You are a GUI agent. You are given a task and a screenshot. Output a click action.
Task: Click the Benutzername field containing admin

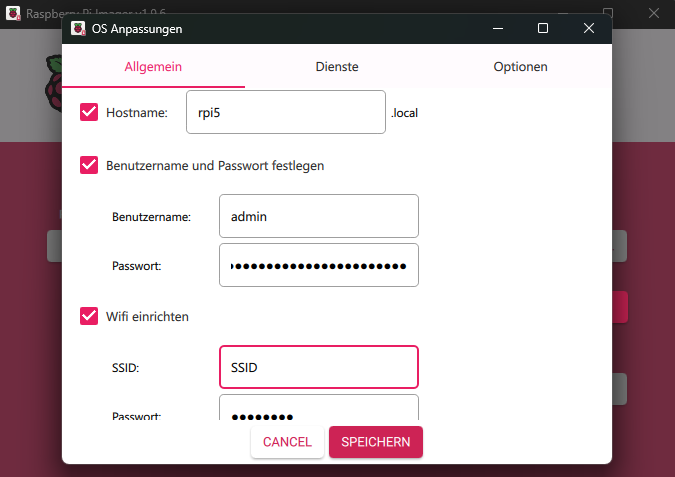coord(318,216)
